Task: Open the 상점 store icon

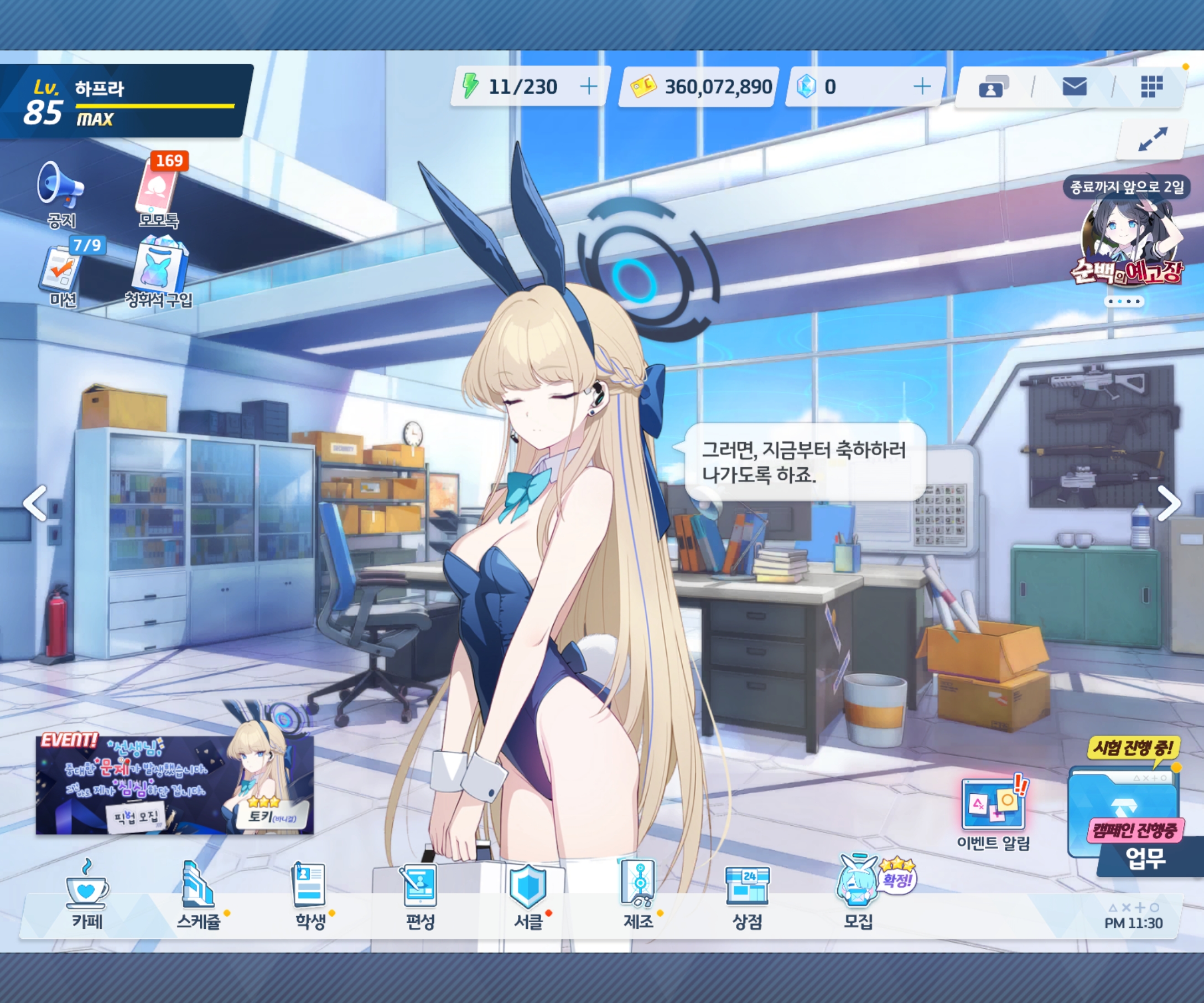Action: (x=747, y=897)
